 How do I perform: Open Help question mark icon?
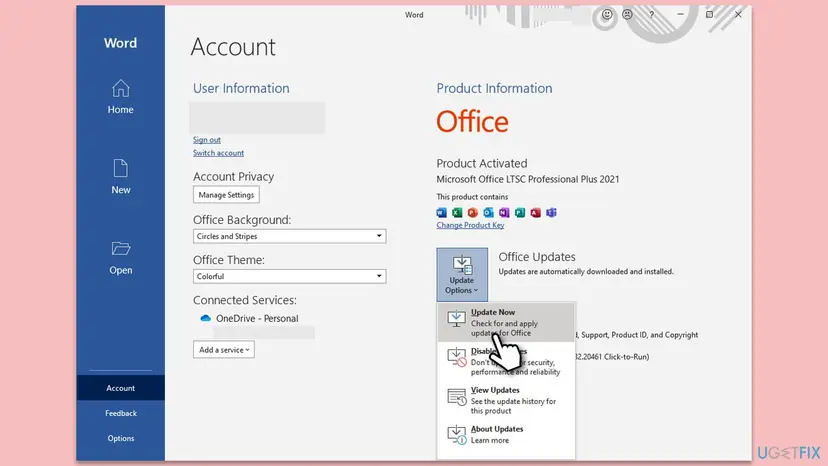click(x=652, y=14)
